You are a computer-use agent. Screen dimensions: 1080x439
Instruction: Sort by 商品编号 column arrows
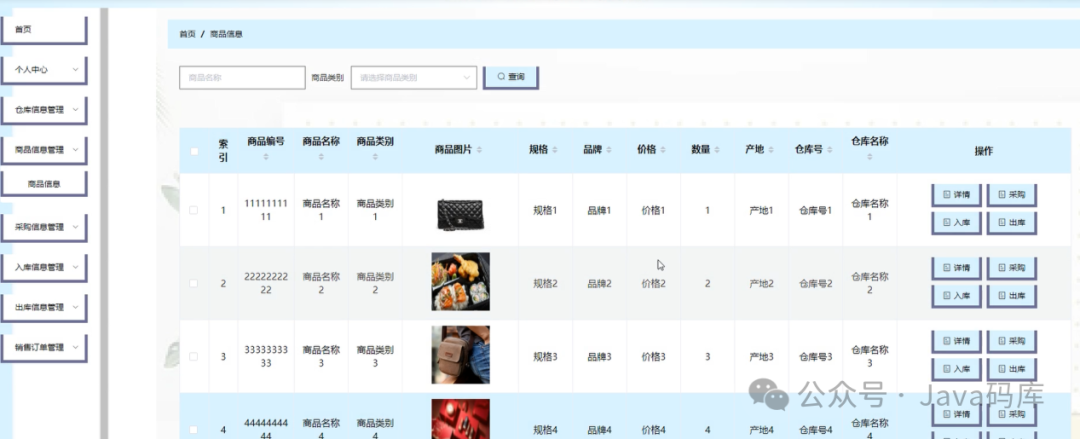[266, 157]
